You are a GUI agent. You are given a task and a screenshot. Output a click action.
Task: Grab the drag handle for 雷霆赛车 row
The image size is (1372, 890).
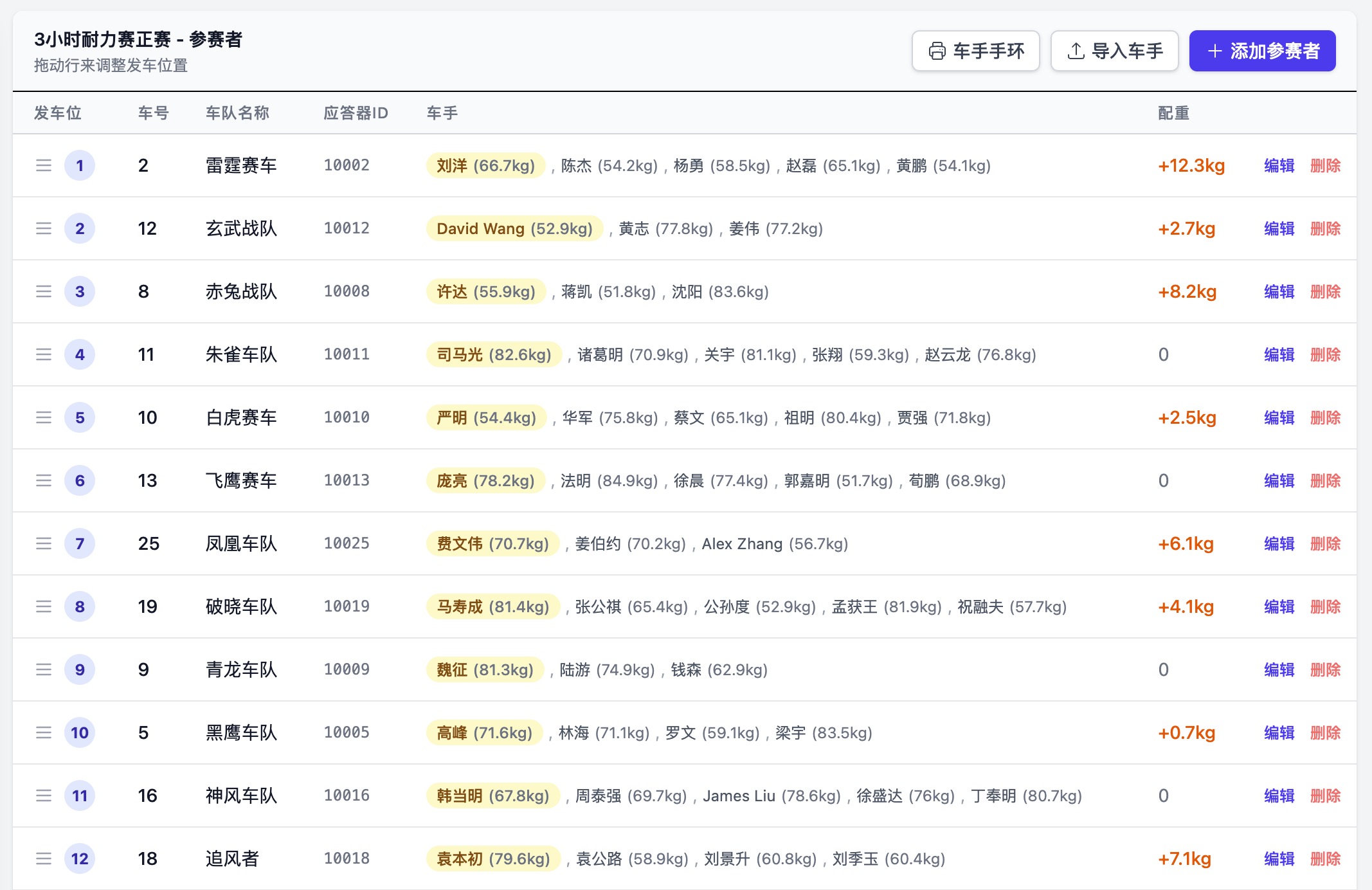(x=44, y=166)
